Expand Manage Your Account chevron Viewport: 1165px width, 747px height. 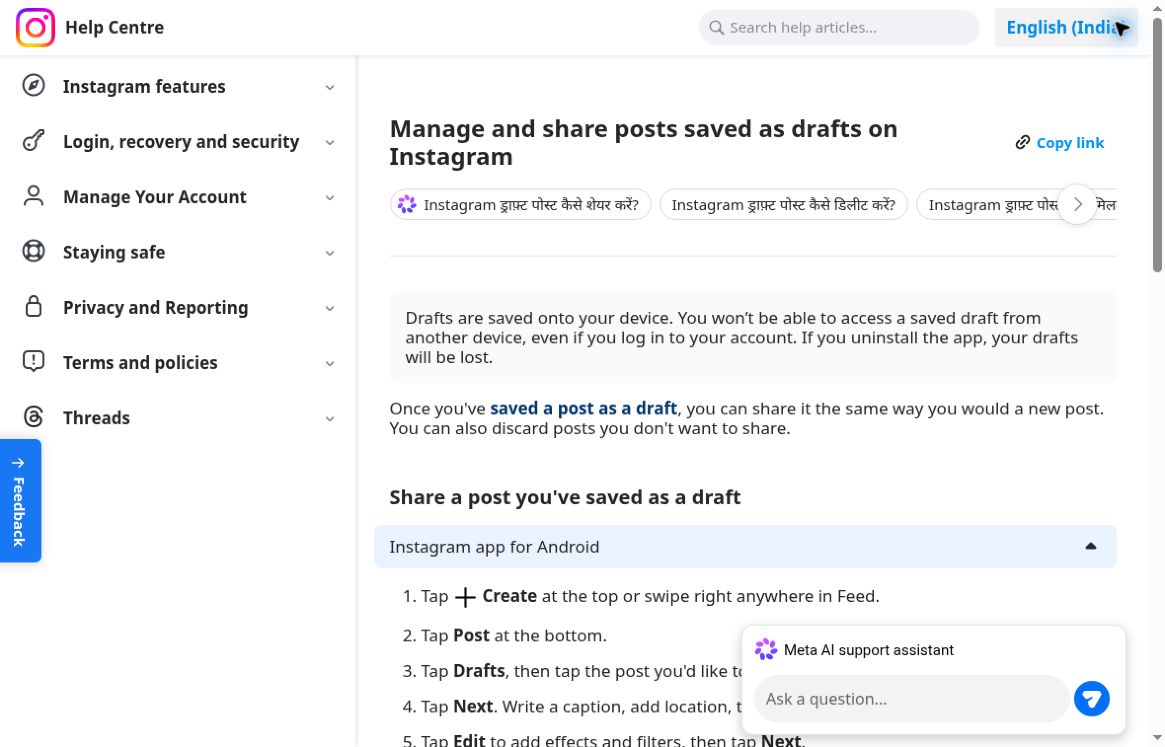[x=330, y=198]
